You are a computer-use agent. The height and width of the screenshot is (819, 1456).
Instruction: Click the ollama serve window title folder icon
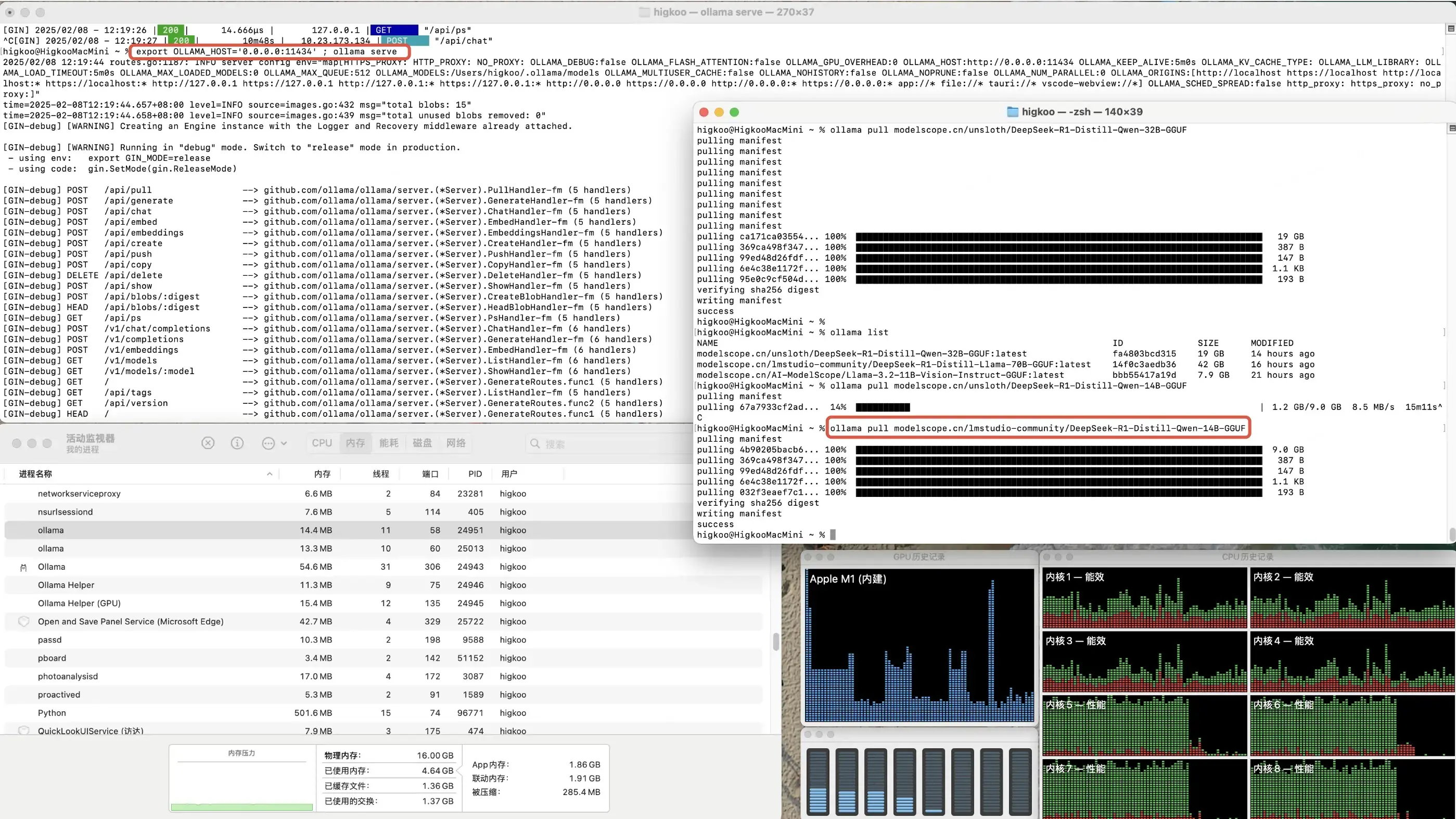point(644,12)
